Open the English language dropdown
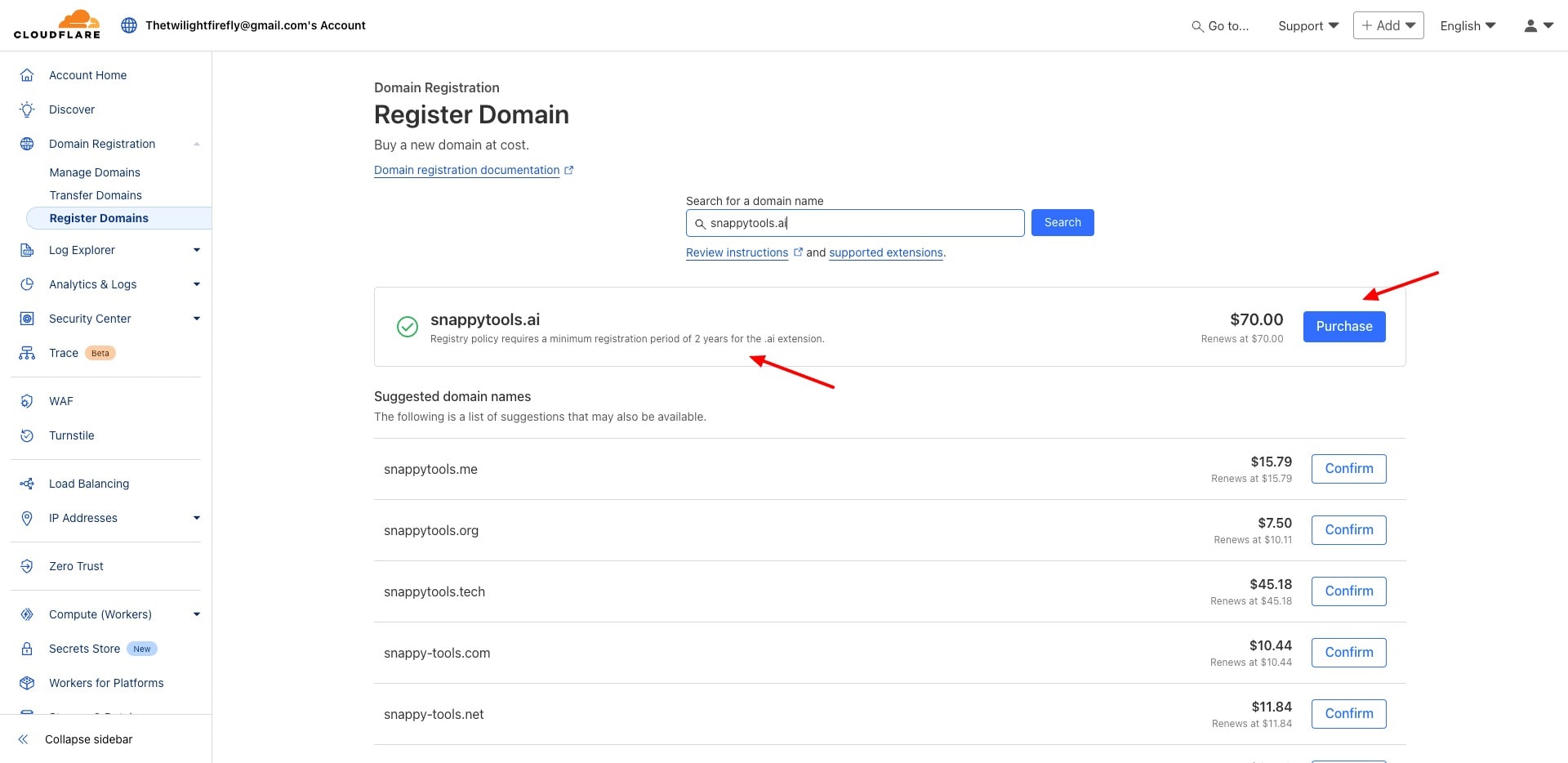 [1468, 25]
